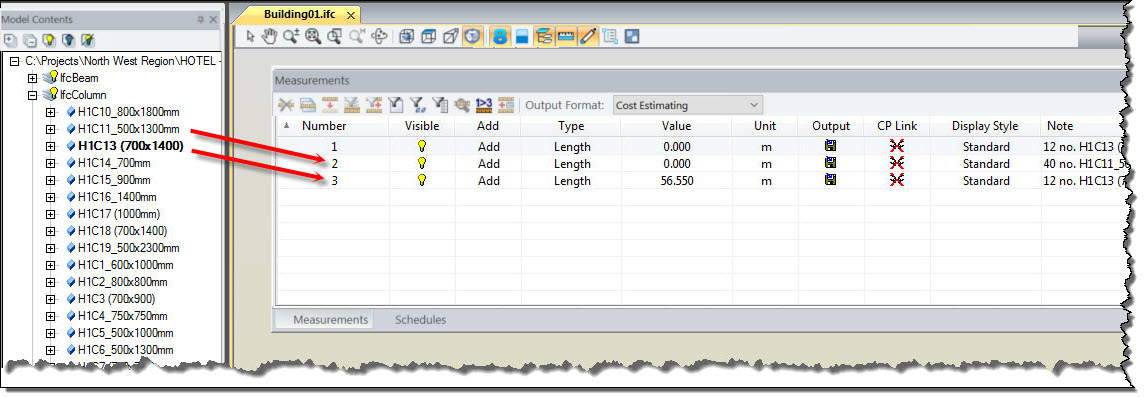Select the wireframe cube view icon

429,36
